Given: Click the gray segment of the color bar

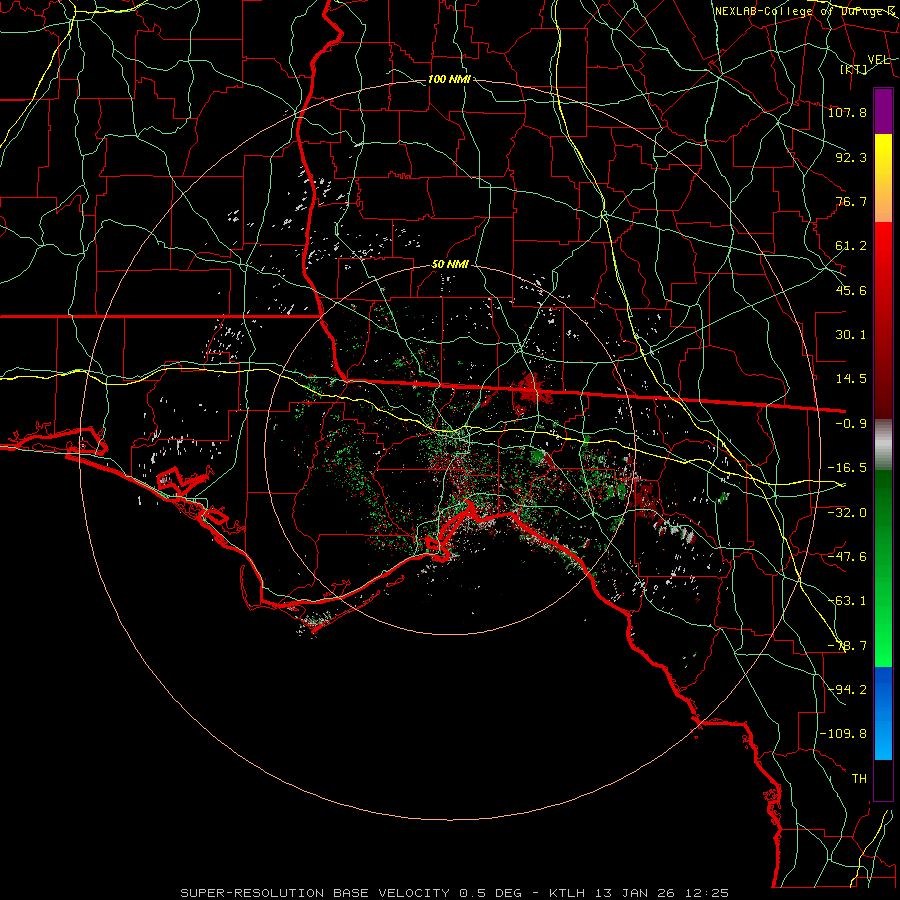Looking at the screenshot, I should click(883, 445).
